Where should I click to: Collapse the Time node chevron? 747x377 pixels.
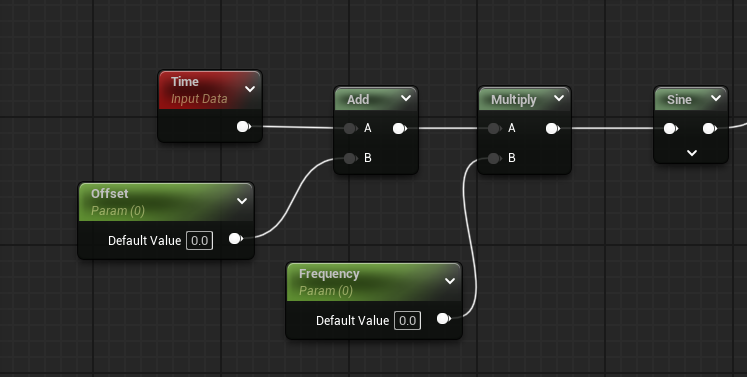pos(250,89)
